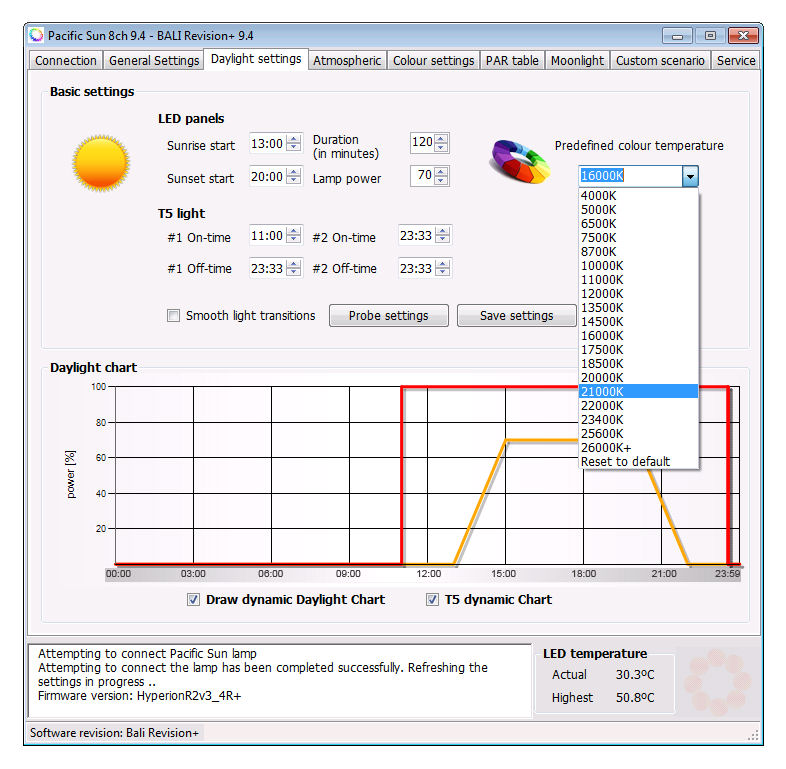
Task: Click the sun icon in Basic settings
Action: point(100,163)
